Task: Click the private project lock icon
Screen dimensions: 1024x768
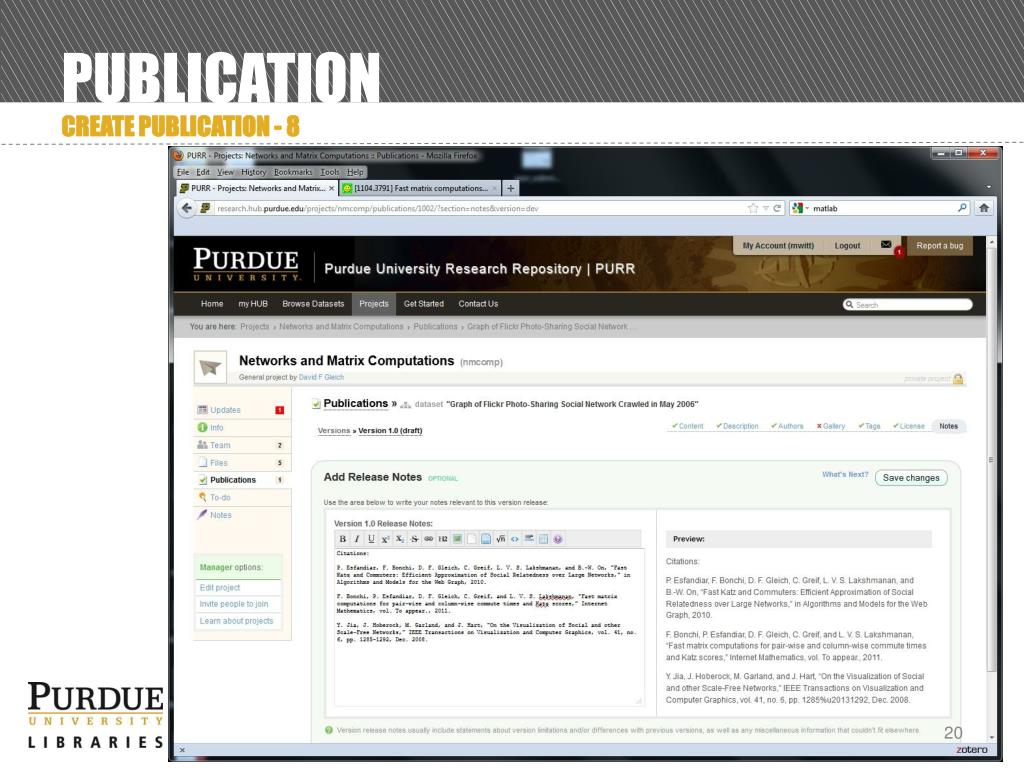Action: [958, 379]
